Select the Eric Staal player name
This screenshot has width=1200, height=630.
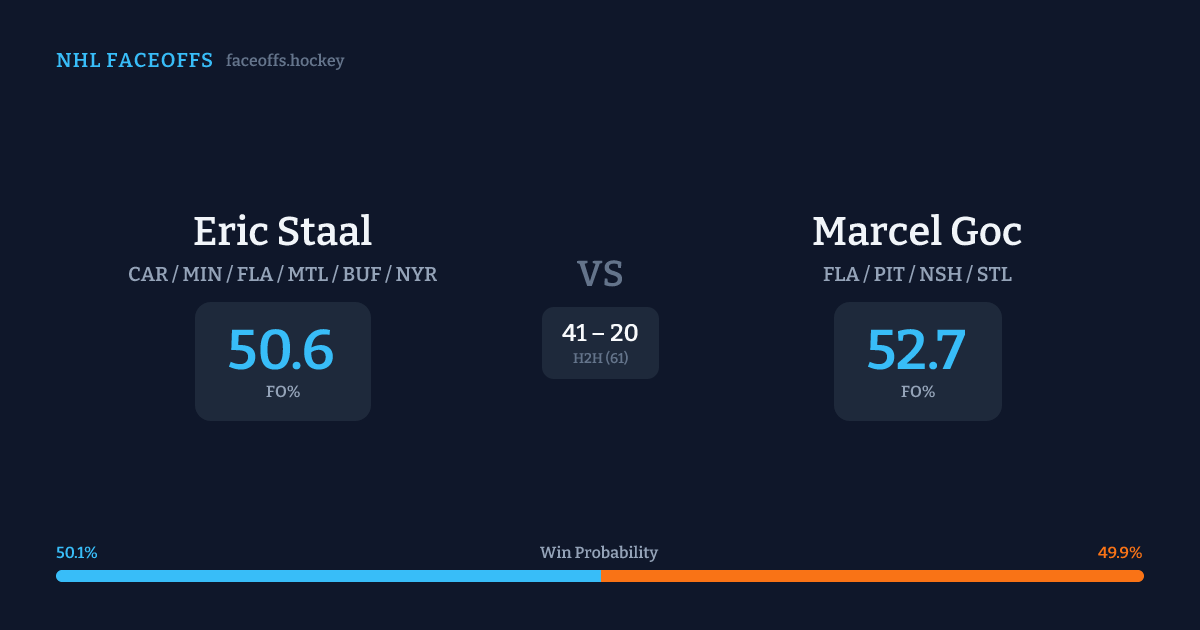click(x=283, y=231)
